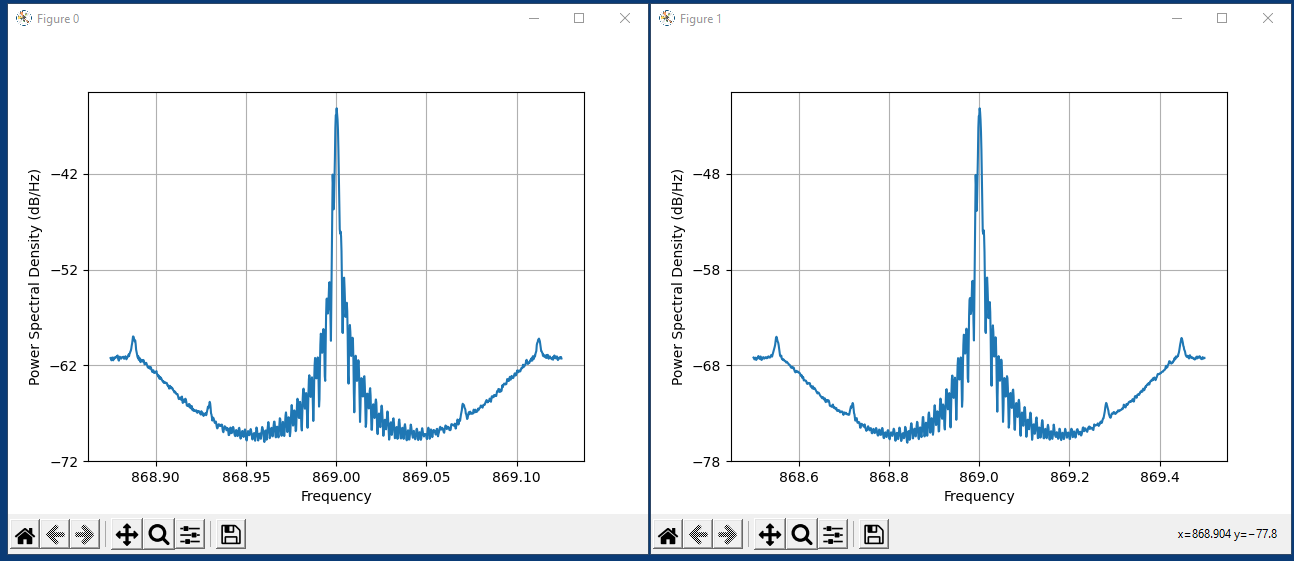Click the 868.6 tick label in Figure 1

pyautogui.click(x=799, y=477)
